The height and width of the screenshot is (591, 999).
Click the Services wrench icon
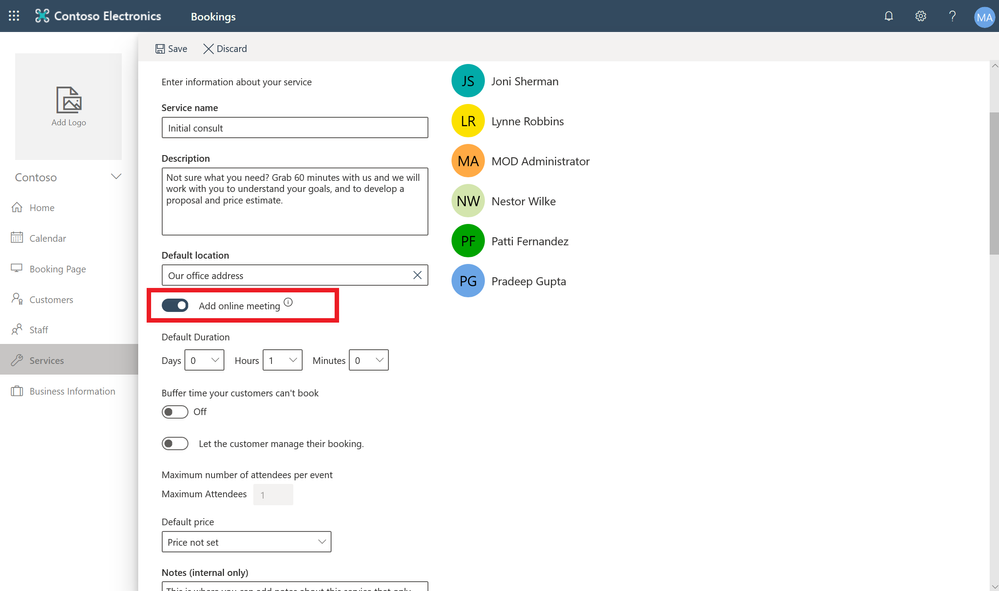pyautogui.click(x=17, y=360)
